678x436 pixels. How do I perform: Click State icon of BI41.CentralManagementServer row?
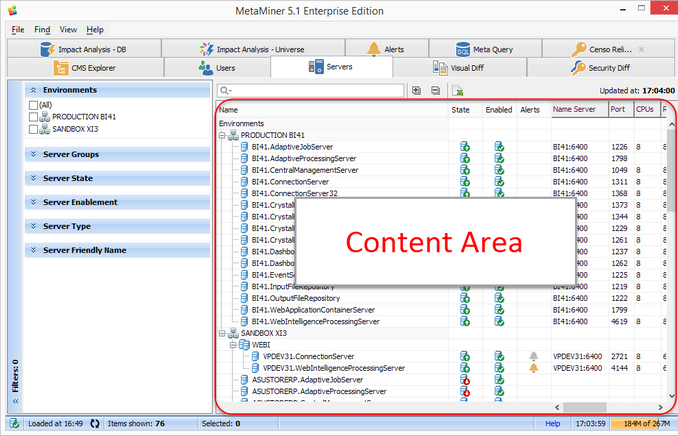(x=465, y=170)
